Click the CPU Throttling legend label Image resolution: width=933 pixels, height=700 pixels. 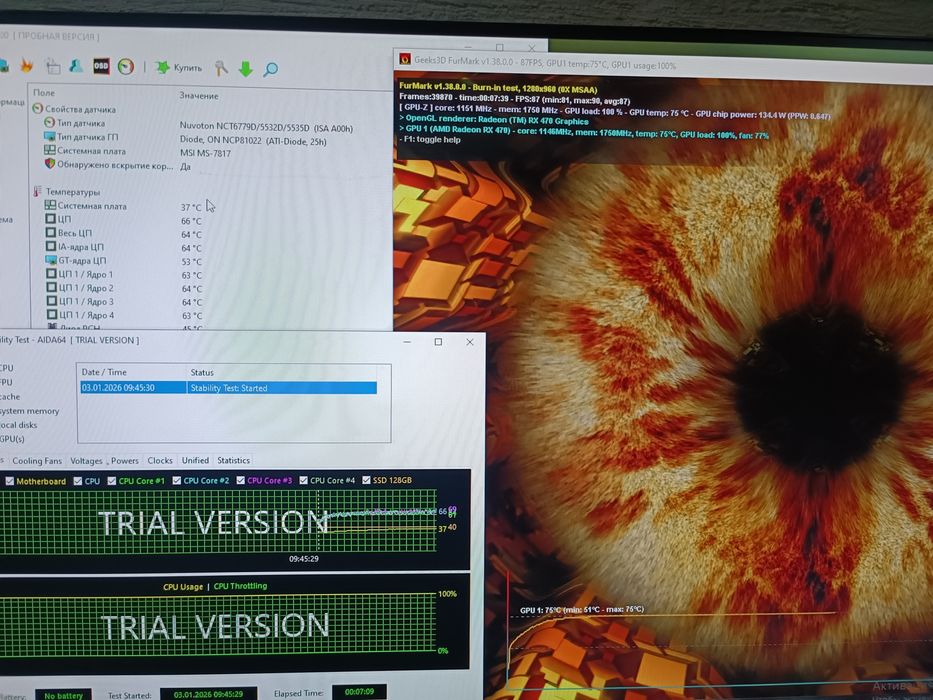tap(240, 586)
